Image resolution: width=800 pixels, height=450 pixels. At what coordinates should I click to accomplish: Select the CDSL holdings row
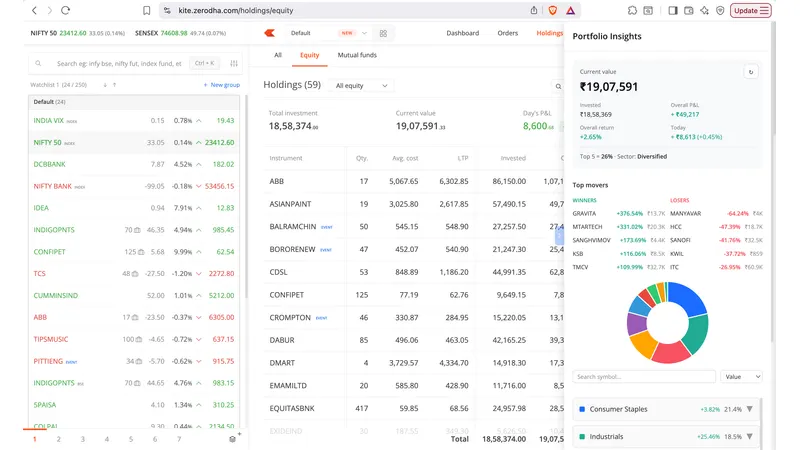413,272
